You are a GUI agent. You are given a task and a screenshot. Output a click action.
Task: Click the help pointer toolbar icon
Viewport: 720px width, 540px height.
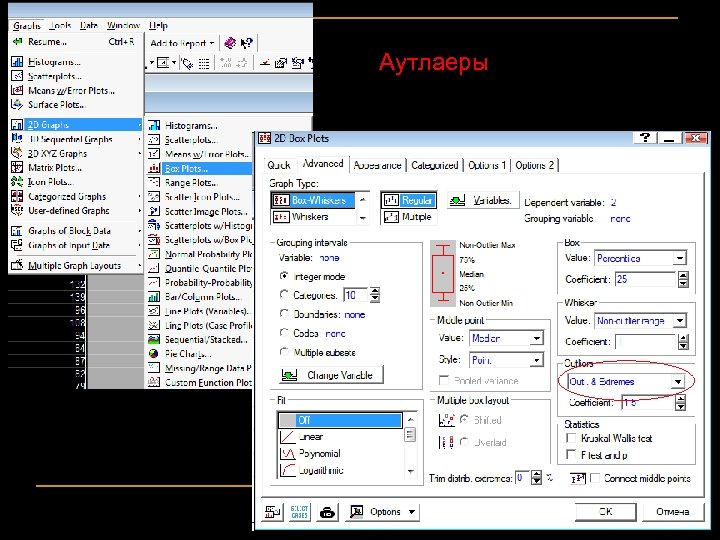pos(247,43)
